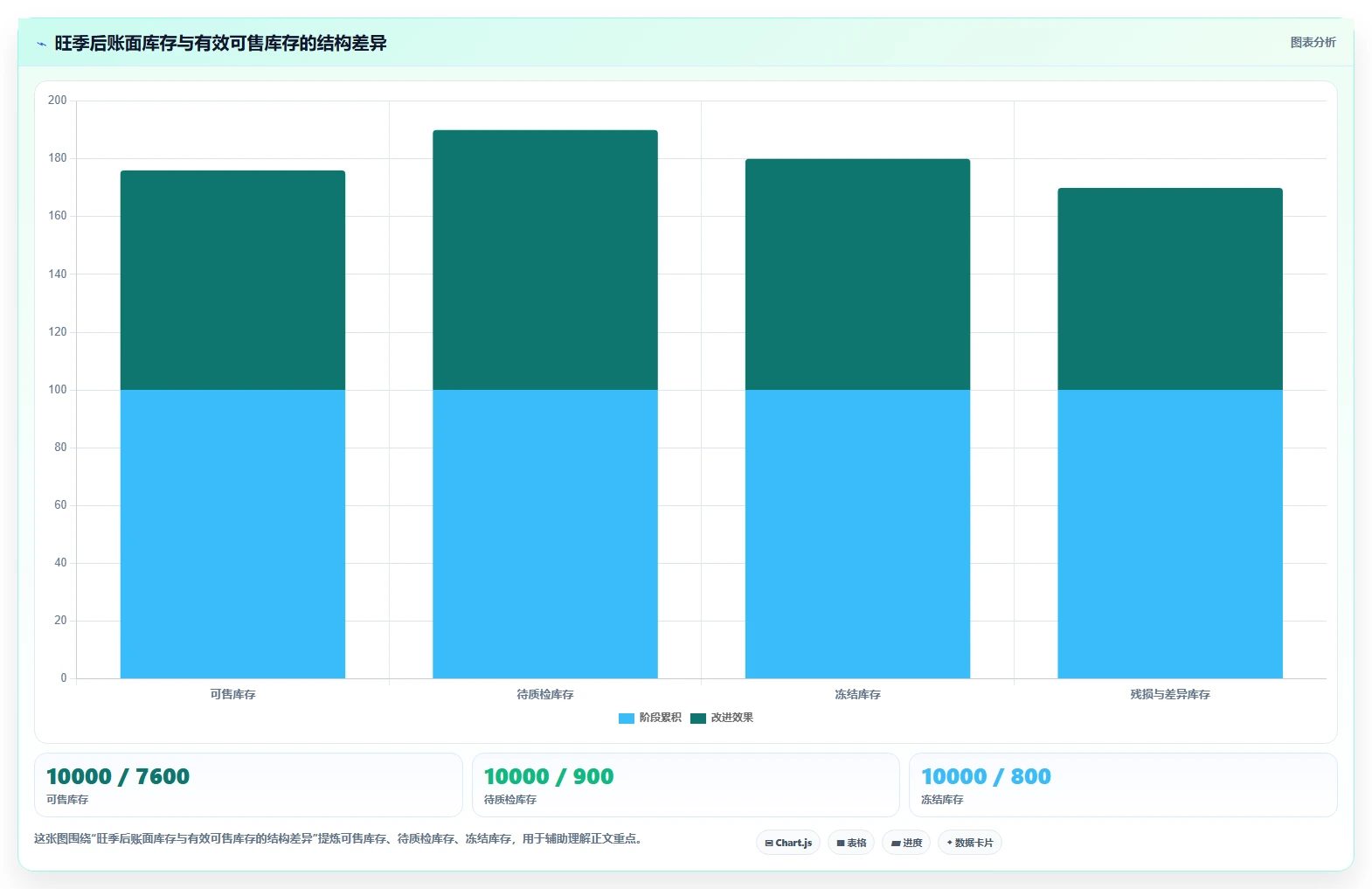
Task: Click the 10000 / 7600 value text
Action: point(118,776)
